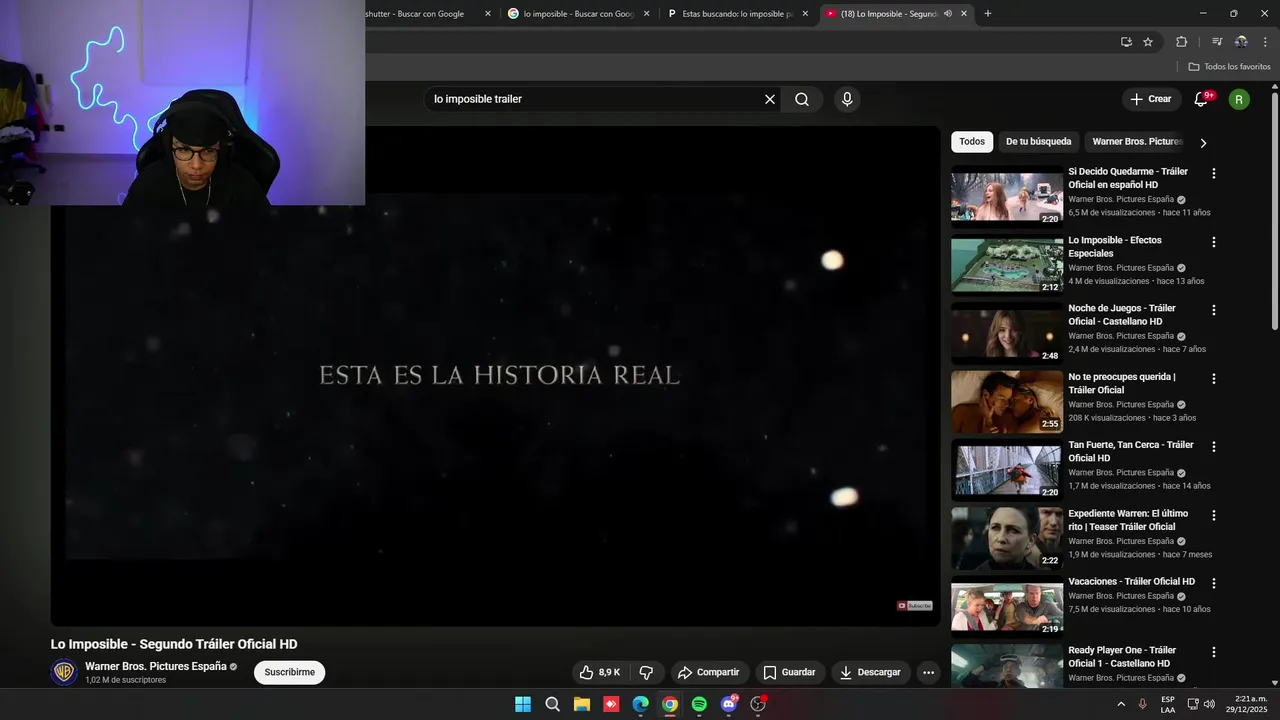Close the Lo Imposible YouTube tab
The image size is (1280, 720).
964,14
